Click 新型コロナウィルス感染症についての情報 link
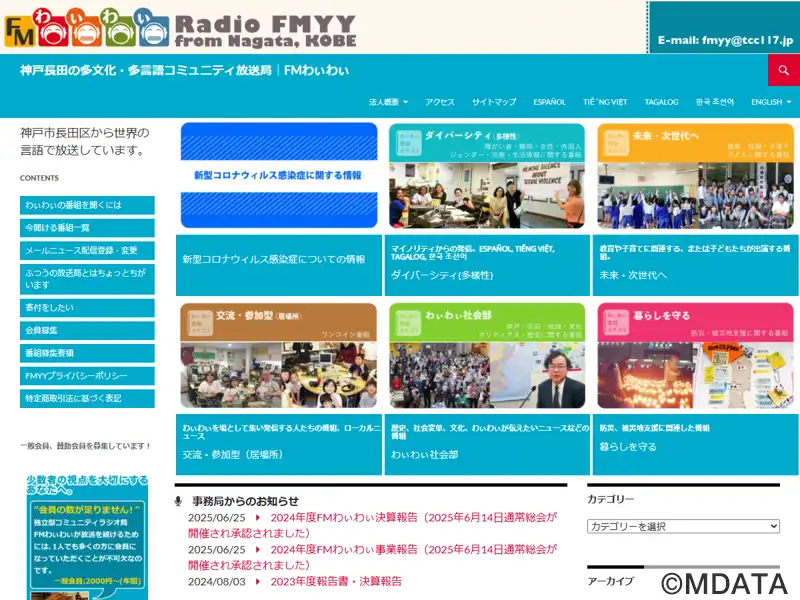The width and height of the screenshot is (800, 600). click(x=274, y=259)
